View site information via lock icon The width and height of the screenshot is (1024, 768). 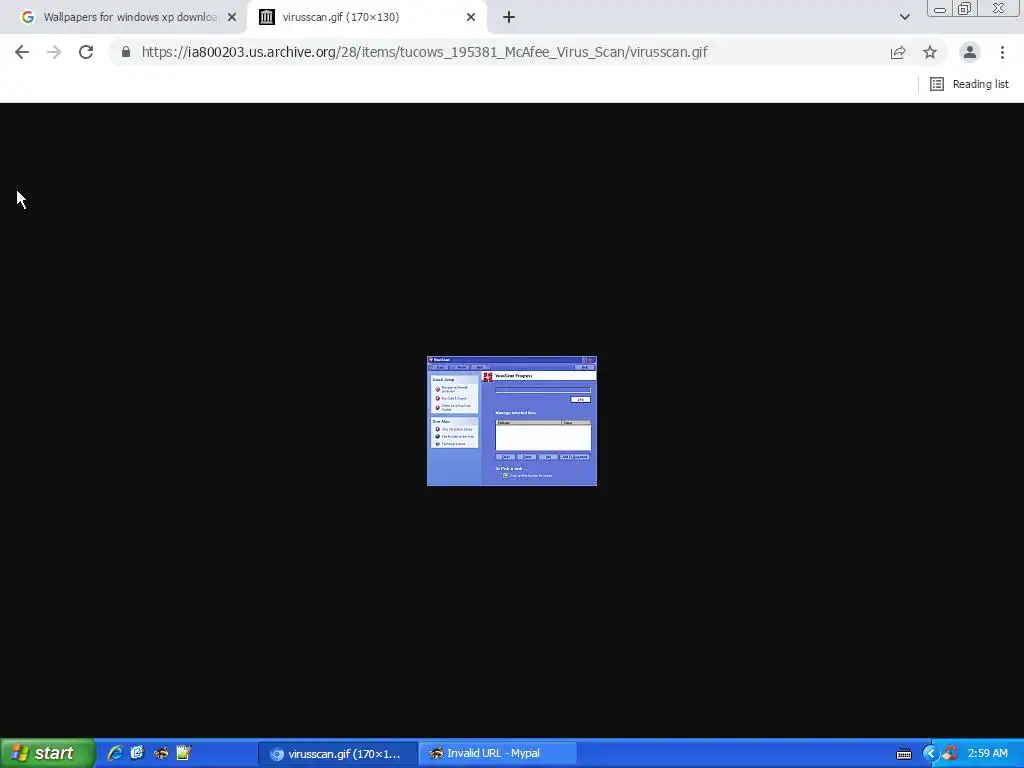(126, 52)
